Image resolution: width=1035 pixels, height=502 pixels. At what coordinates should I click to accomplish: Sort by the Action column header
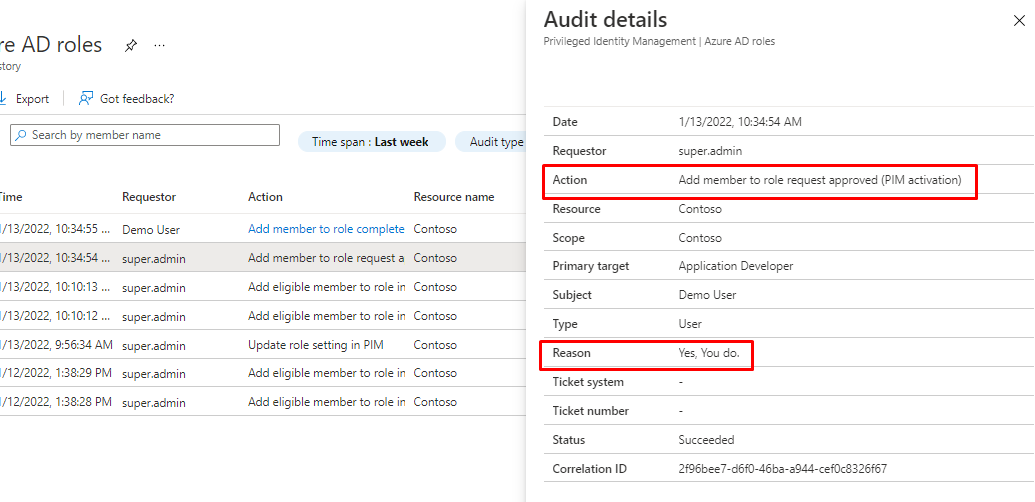[265, 197]
